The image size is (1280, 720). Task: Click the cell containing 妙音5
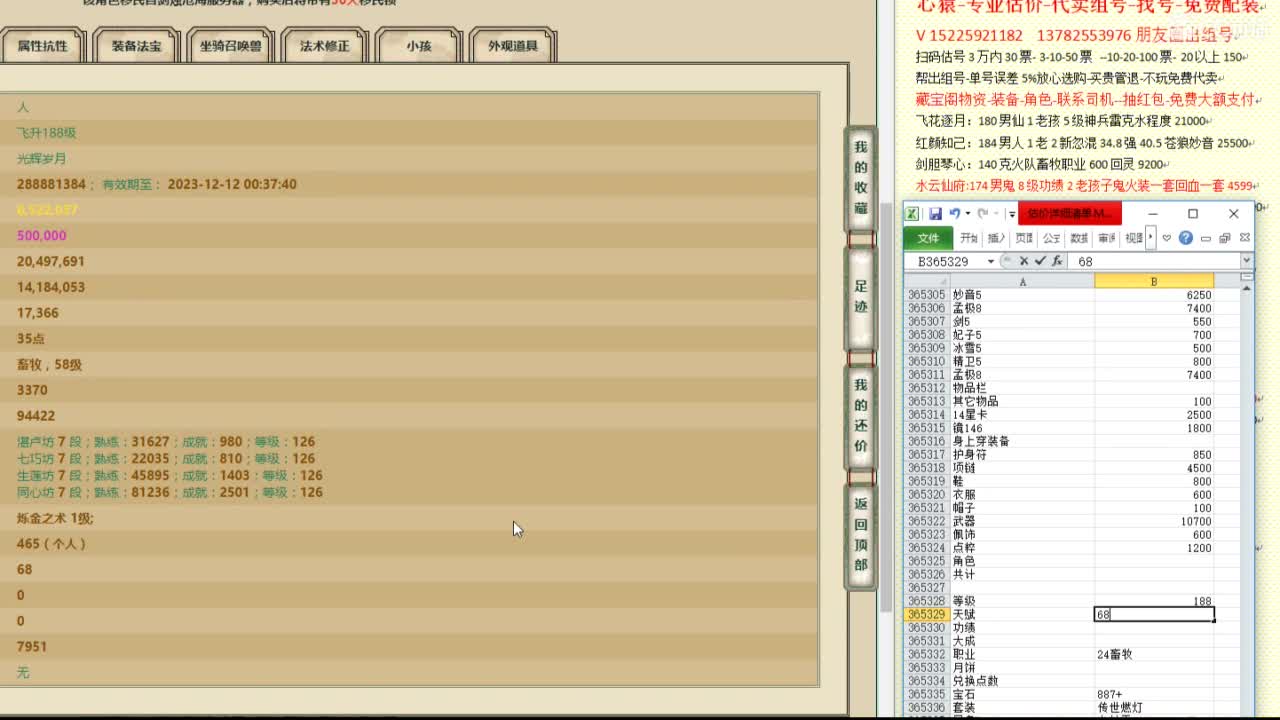coord(1022,295)
